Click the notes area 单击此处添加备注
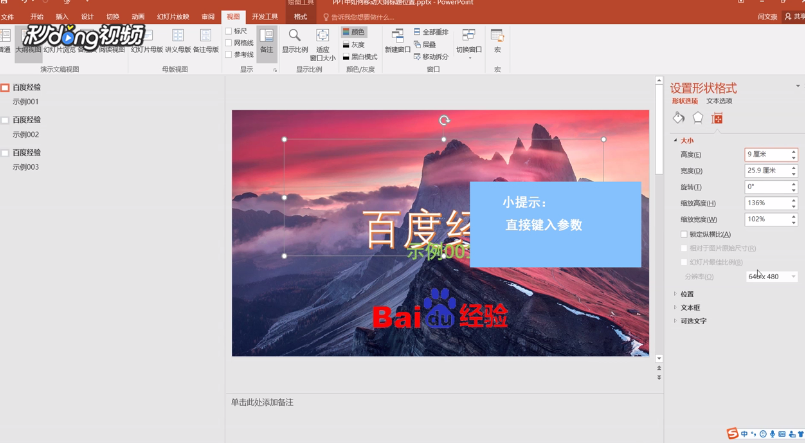This screenshot has width=805, height=443. tap(262, 402)
